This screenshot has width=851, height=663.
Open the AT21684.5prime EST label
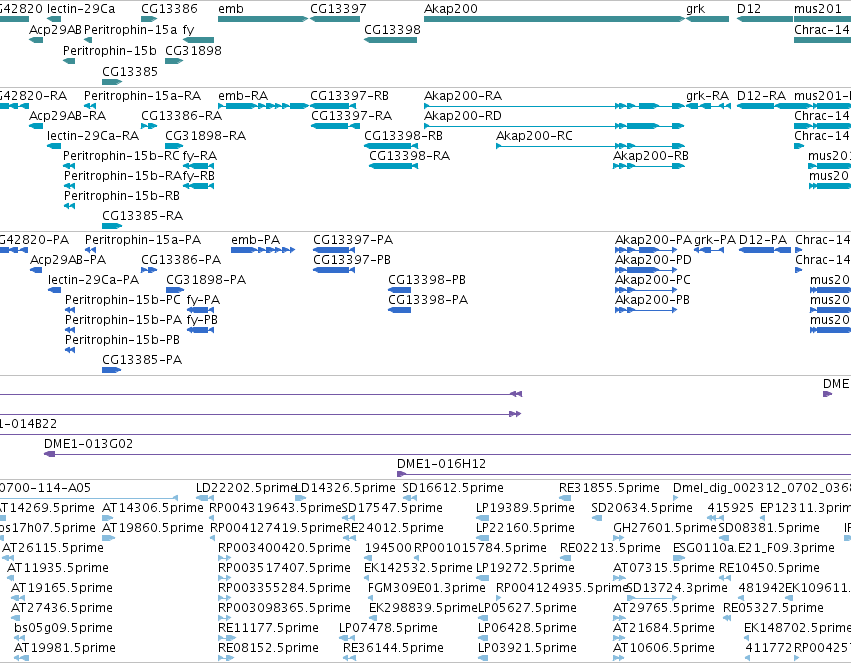point(664,628)
